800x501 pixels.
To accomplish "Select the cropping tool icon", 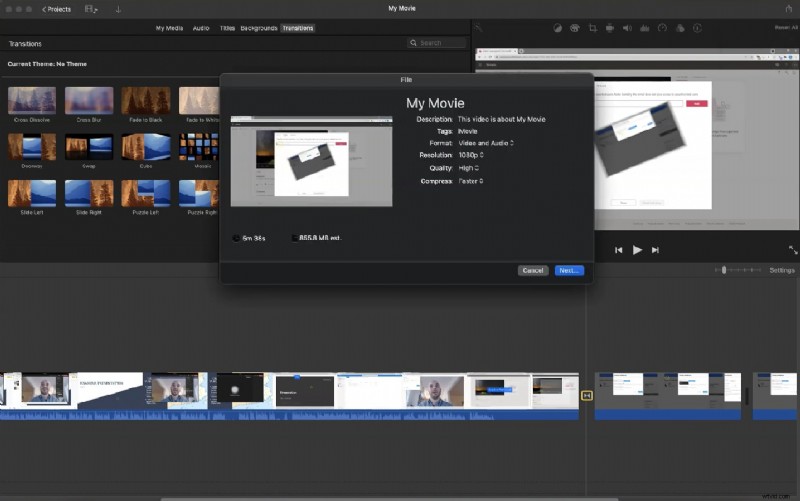I will point(592,28).
